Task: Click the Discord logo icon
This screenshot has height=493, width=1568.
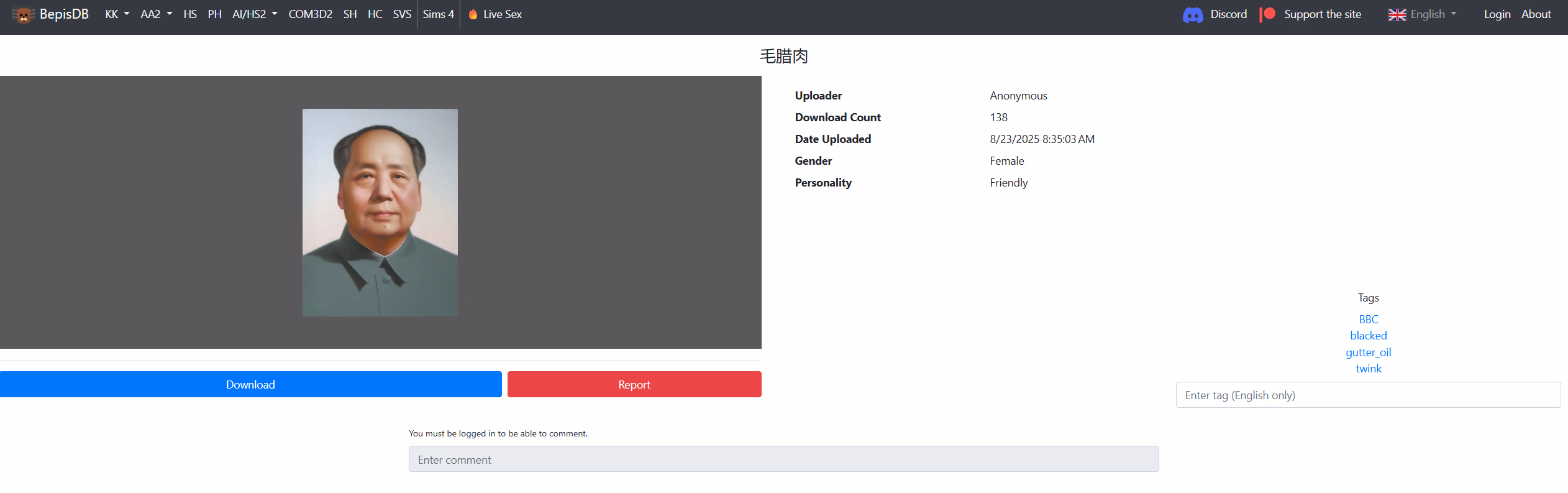Action: tap(1192, 15)
